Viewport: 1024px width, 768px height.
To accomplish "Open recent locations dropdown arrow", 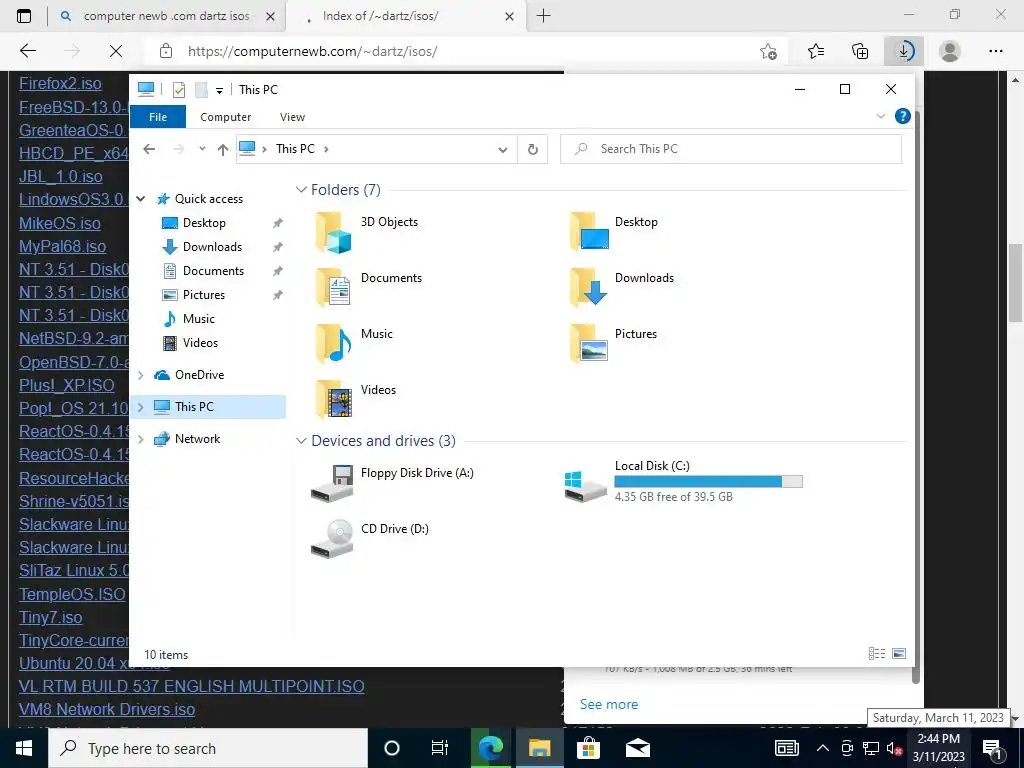I will click(x=202, y=149).
